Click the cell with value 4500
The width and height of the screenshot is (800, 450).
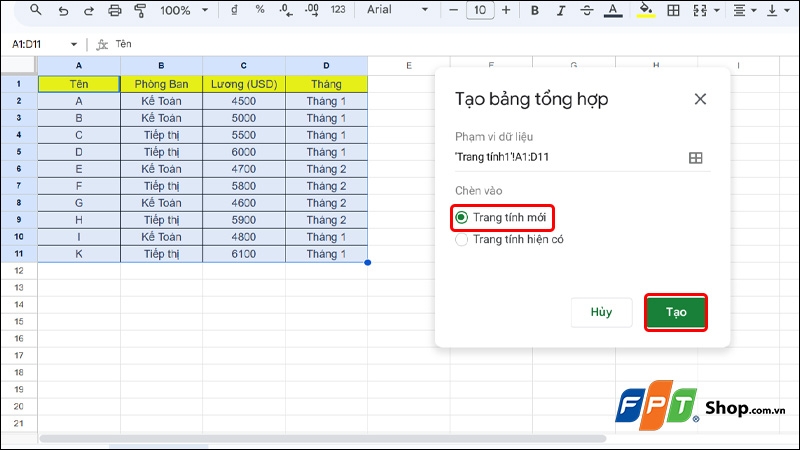(x=244, y=101)
